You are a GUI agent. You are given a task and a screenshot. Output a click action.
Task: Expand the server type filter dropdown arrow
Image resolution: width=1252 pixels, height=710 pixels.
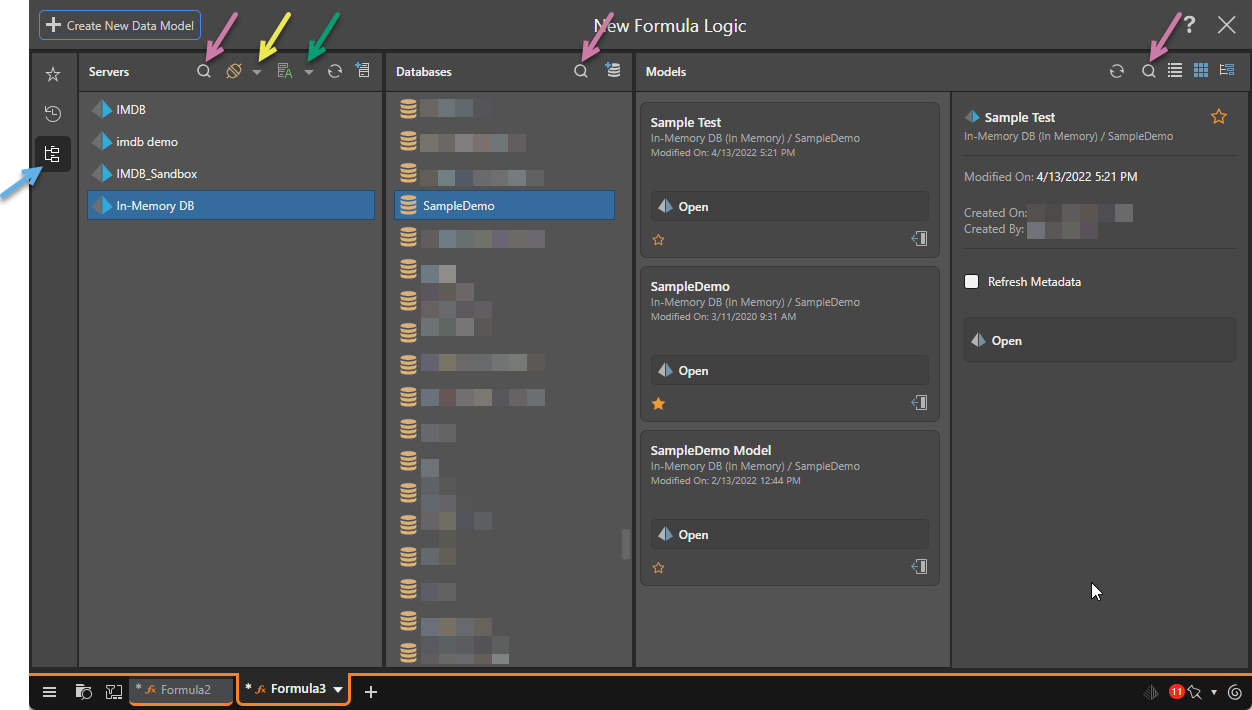click(x=257, y=72)
